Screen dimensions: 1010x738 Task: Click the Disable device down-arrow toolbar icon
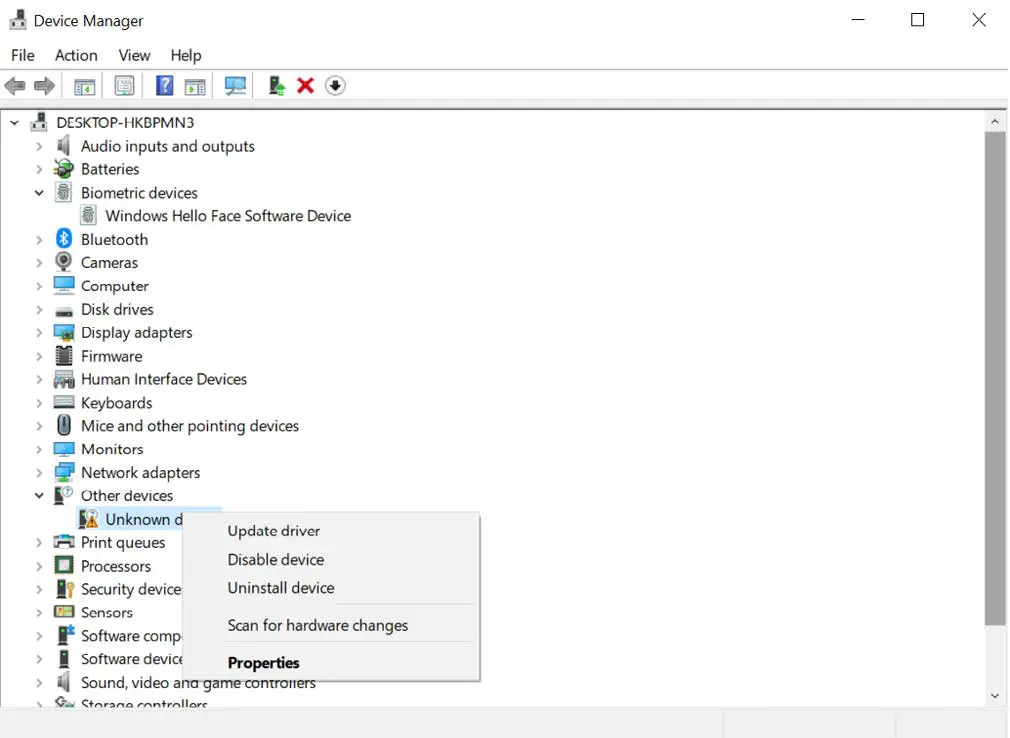pyautogui.click(x=335, y=85)
